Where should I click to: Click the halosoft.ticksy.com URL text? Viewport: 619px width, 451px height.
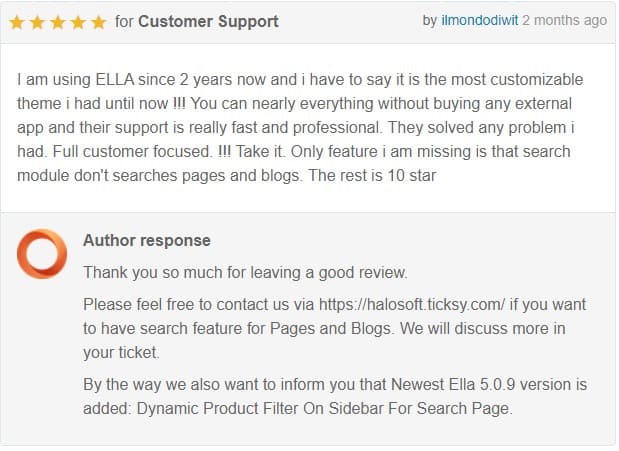[x=412, y=304]
